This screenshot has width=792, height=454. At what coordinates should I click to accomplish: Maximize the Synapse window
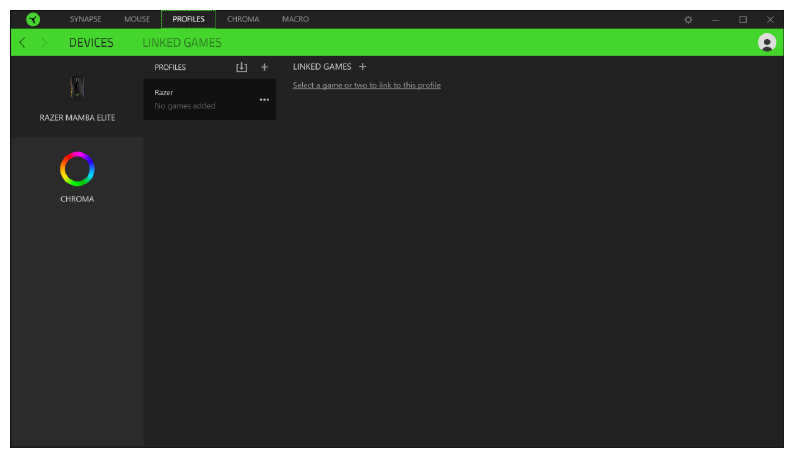pos(742,20)
